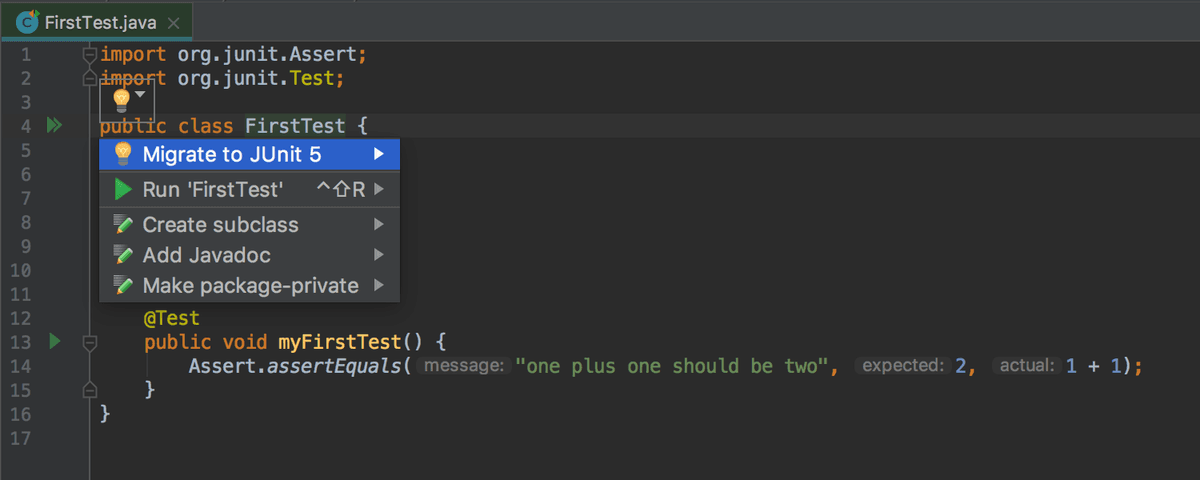Click the pencil icon beside Create subclass
Image resolution: width=1200 pixels, height=480 pixels.
point(124,224)
